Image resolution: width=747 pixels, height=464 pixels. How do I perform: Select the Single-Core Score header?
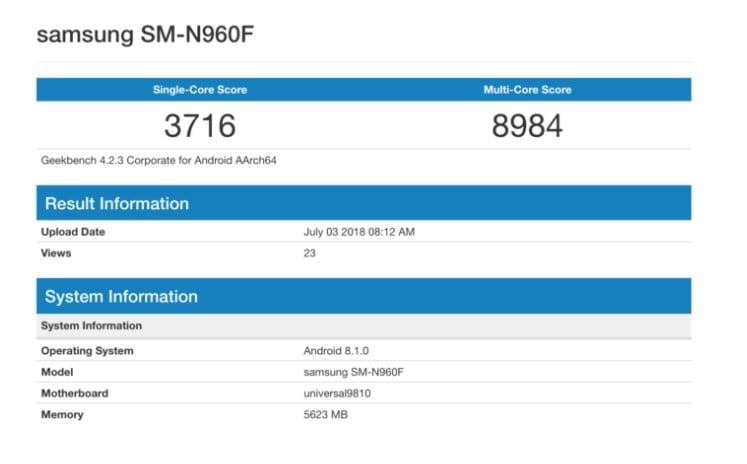click(x=199, y=90)
